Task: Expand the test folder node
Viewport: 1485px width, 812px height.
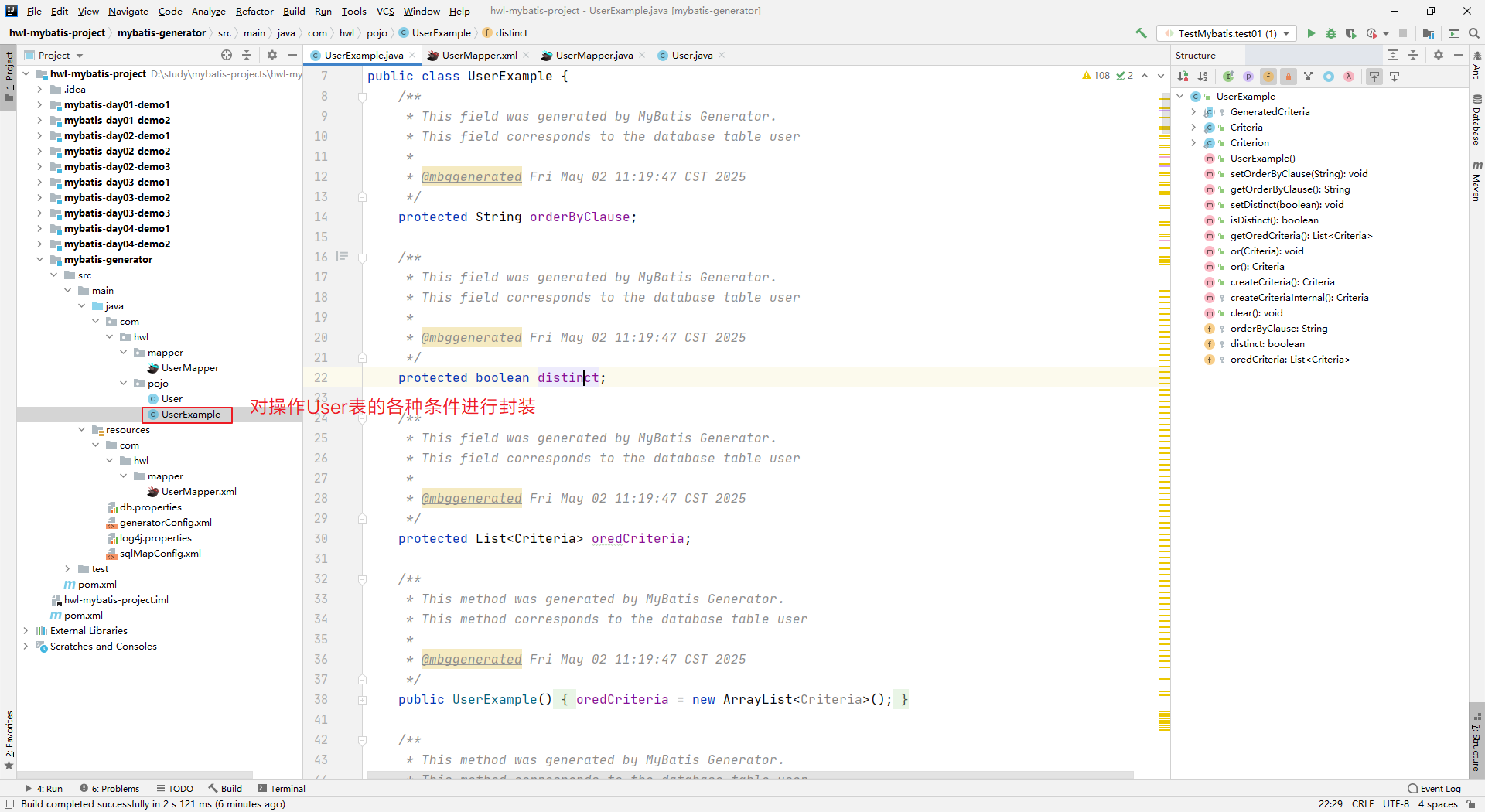Action: tap(67, 568)
